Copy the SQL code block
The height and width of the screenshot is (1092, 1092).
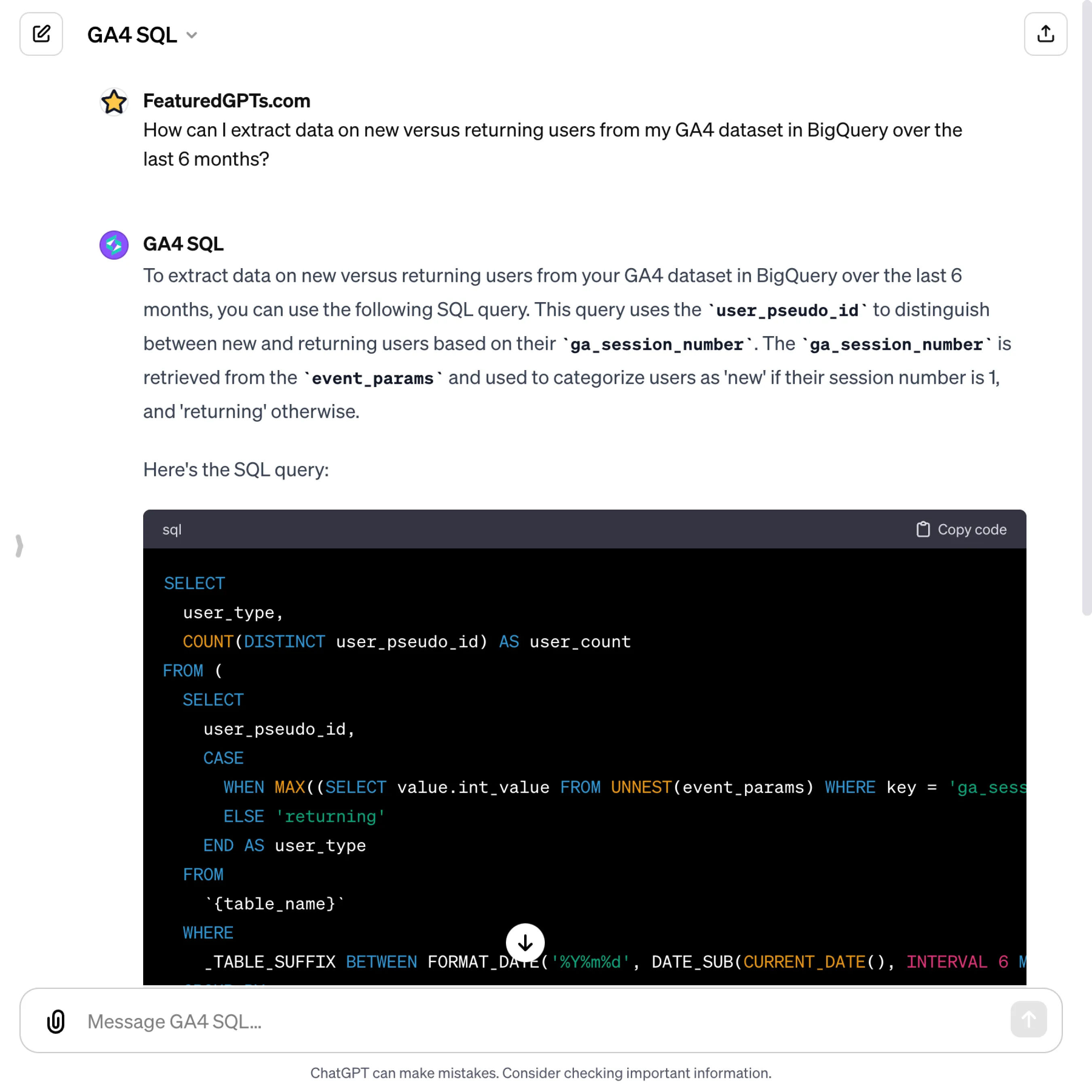961,529
